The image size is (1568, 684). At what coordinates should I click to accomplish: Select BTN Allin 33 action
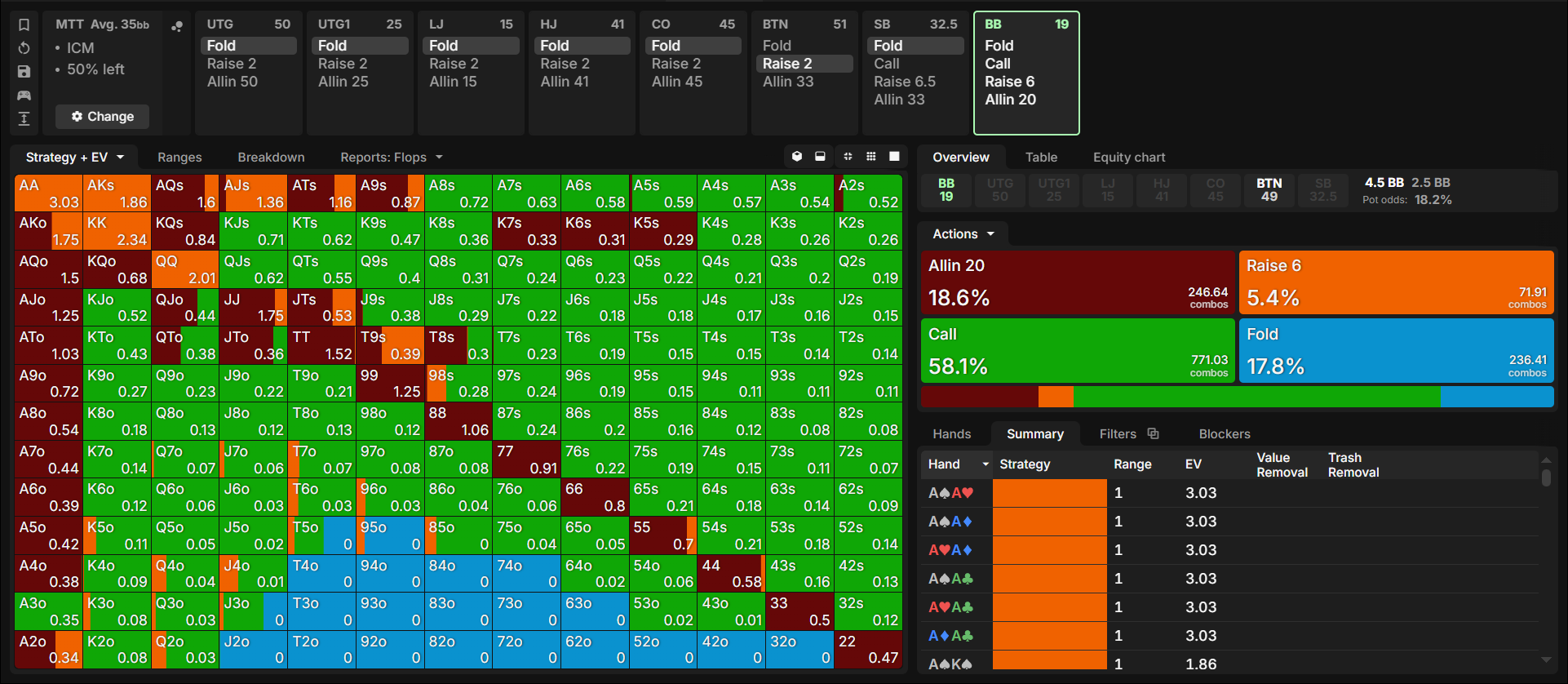click(788, 82)
